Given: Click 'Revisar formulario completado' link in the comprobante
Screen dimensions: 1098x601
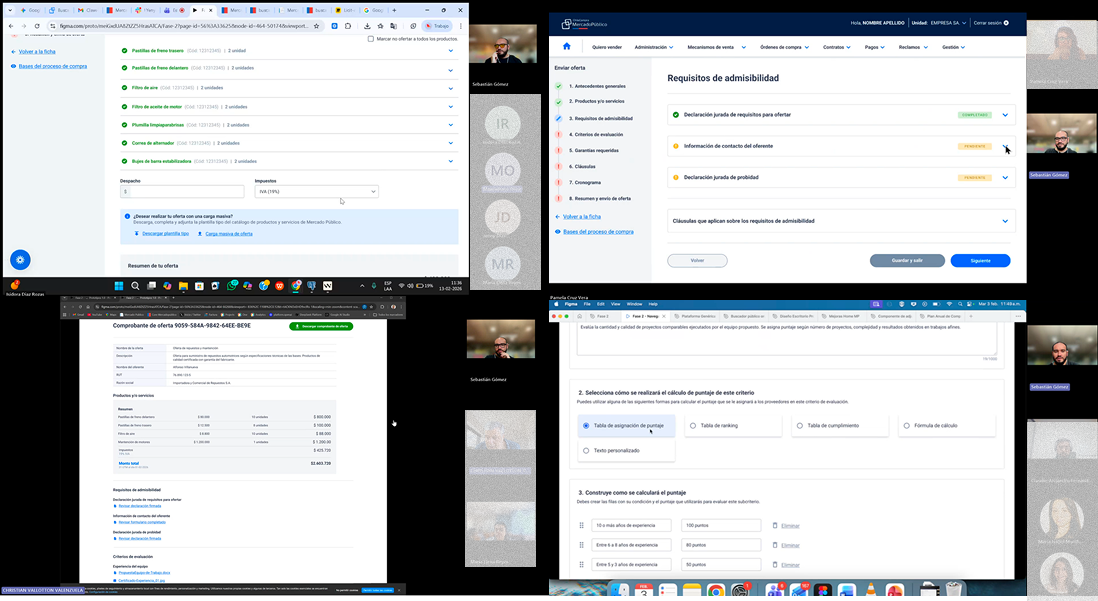Looking at the screenshot, I should (142, 522).
